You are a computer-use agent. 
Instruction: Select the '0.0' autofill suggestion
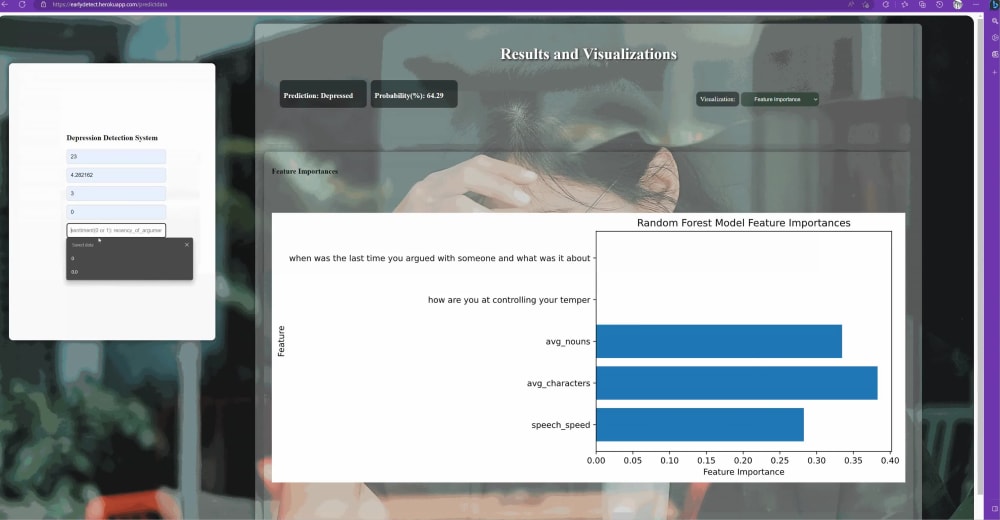(129, 272)
